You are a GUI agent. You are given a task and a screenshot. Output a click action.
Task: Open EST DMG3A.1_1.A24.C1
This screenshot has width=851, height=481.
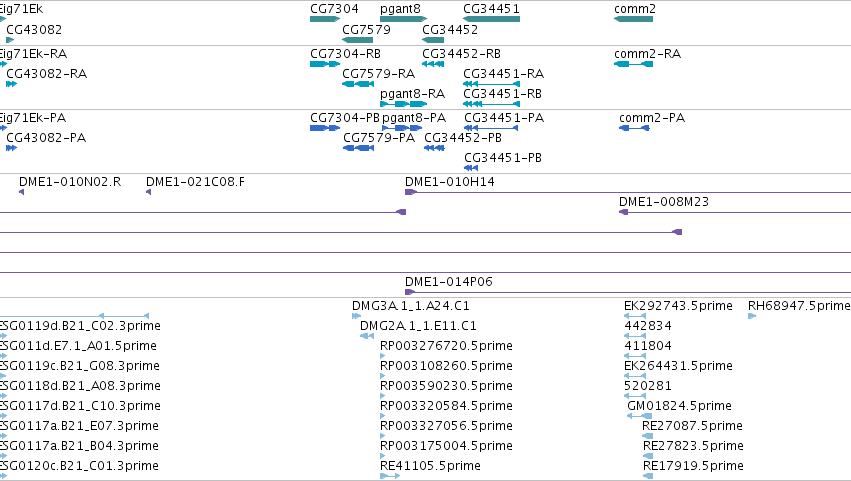tap(411, 306)
